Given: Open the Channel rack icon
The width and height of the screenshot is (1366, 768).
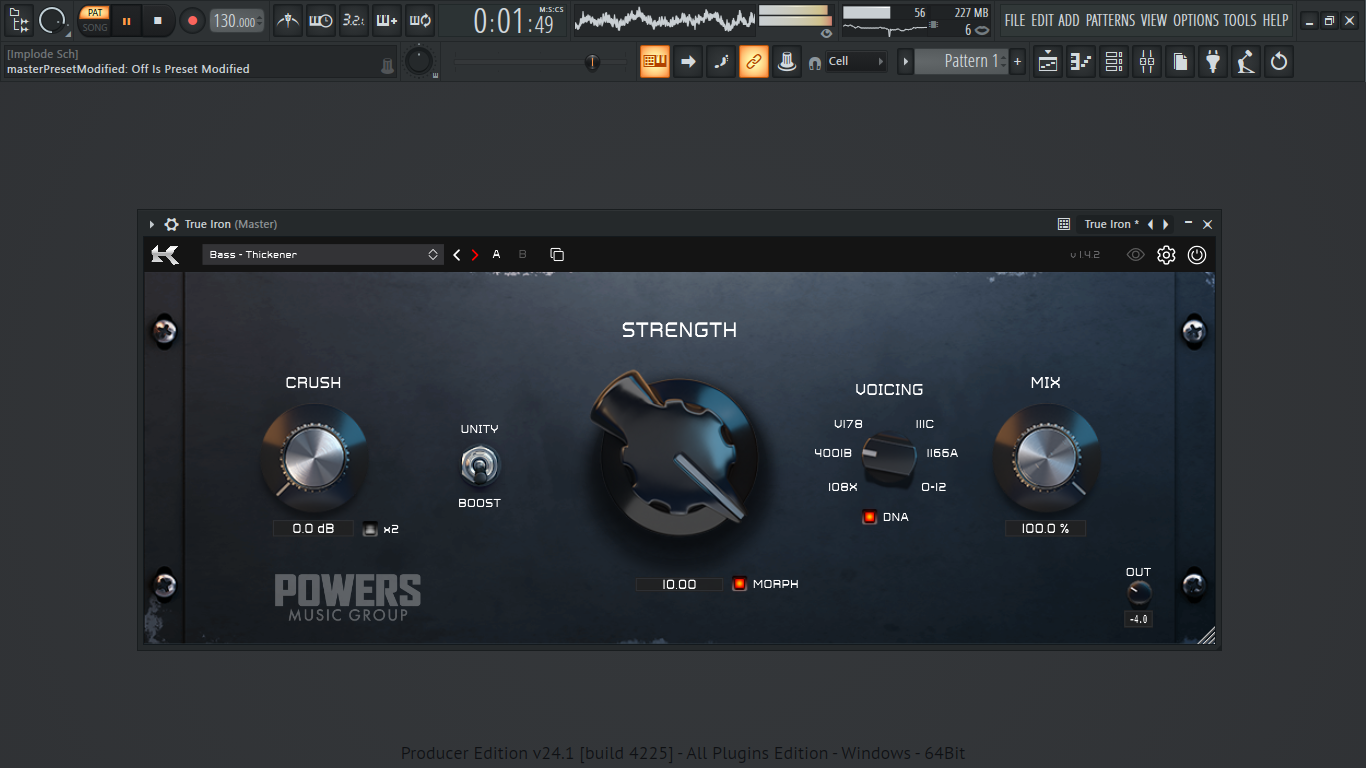Looking at the screenshot, I should click(x=1114, y=62).
